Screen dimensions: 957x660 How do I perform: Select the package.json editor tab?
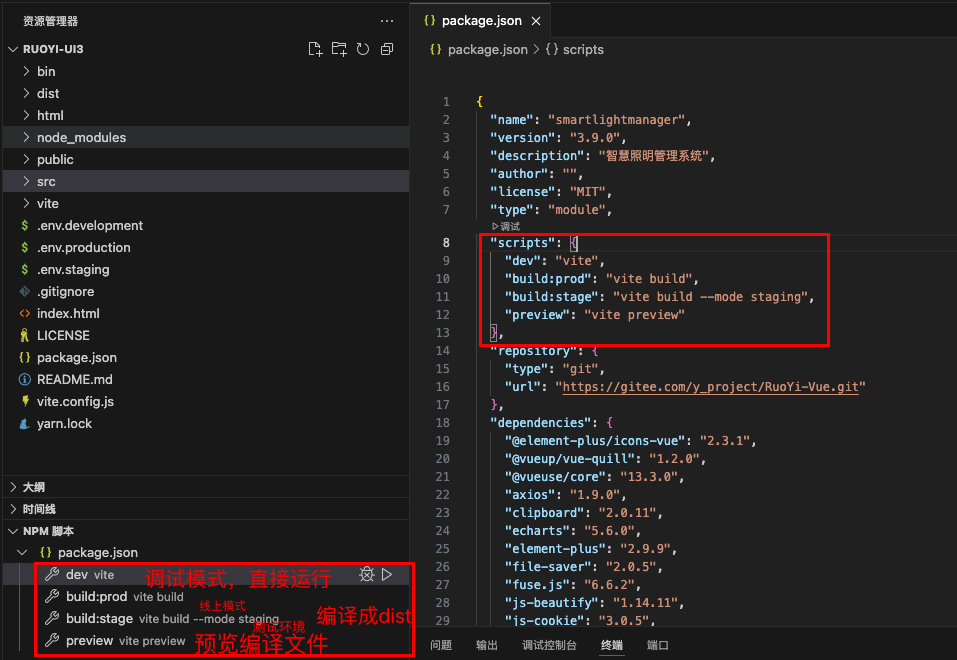pyautogui.click(x=481, y=21)
